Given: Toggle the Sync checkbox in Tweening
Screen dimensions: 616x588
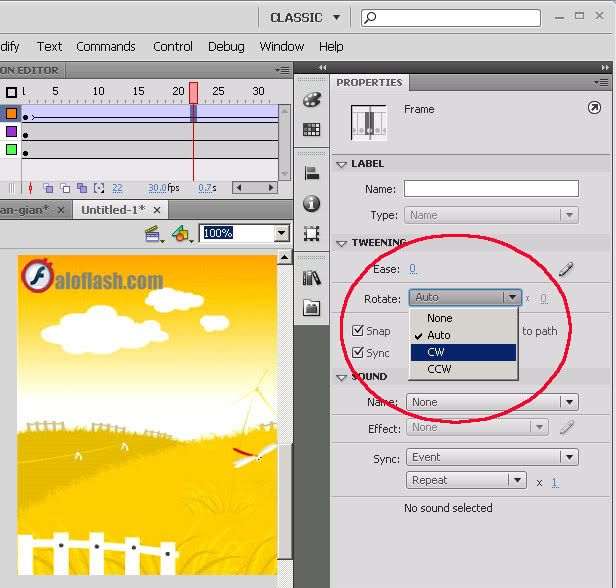Looking at the screenshot, I should 358,353.
